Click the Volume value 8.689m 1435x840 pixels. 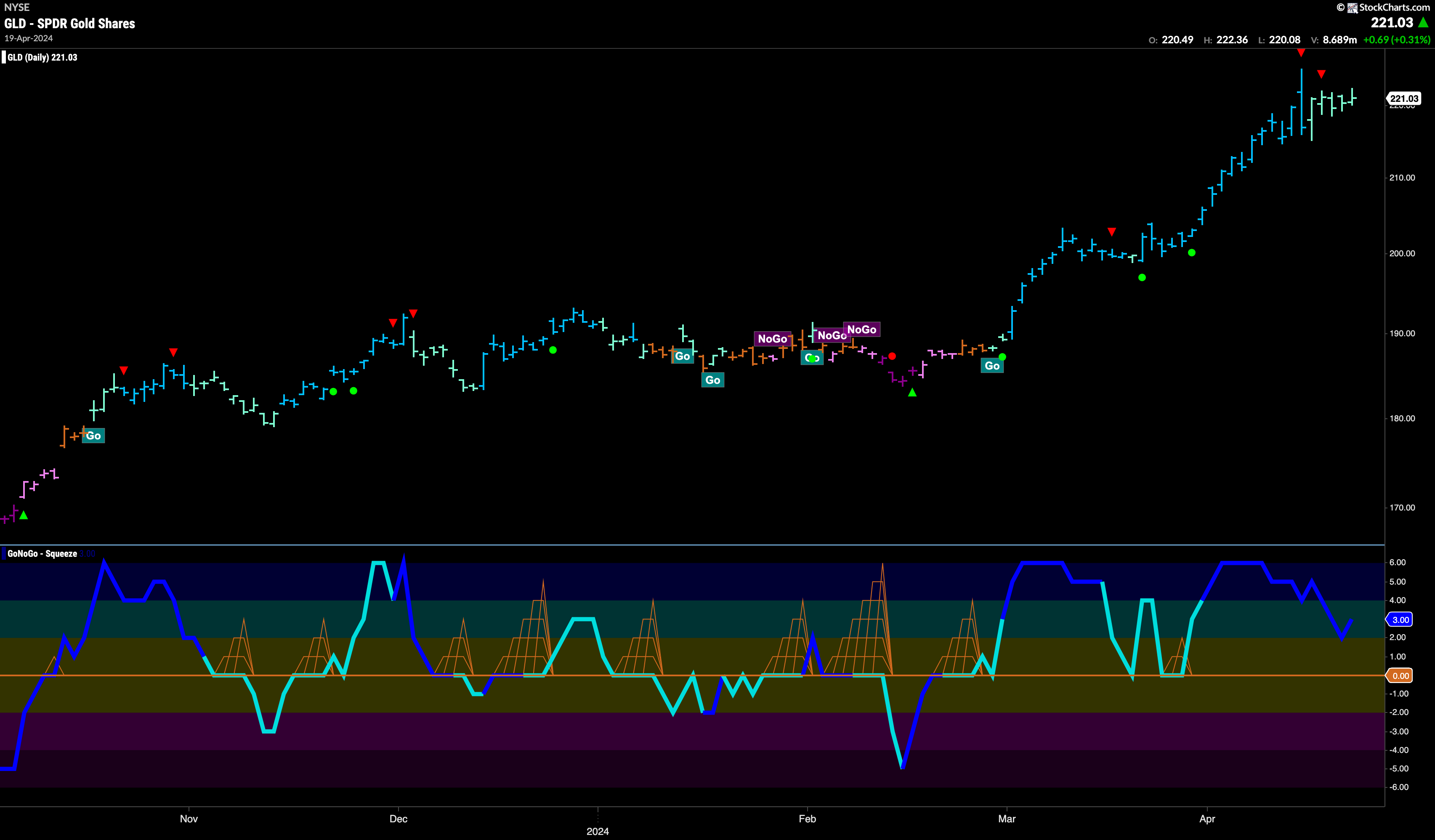click(1339, 40)
